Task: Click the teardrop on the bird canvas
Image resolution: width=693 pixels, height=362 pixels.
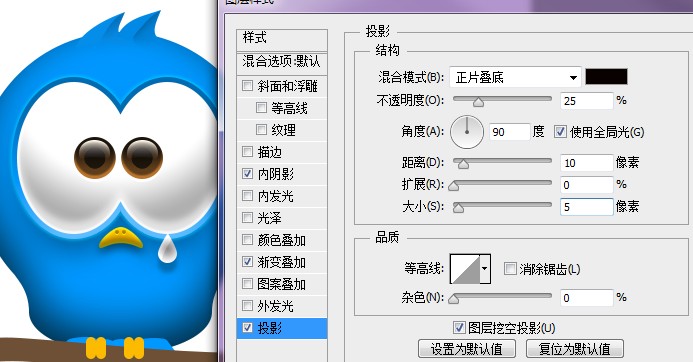Action: click(x=167, y=249)
